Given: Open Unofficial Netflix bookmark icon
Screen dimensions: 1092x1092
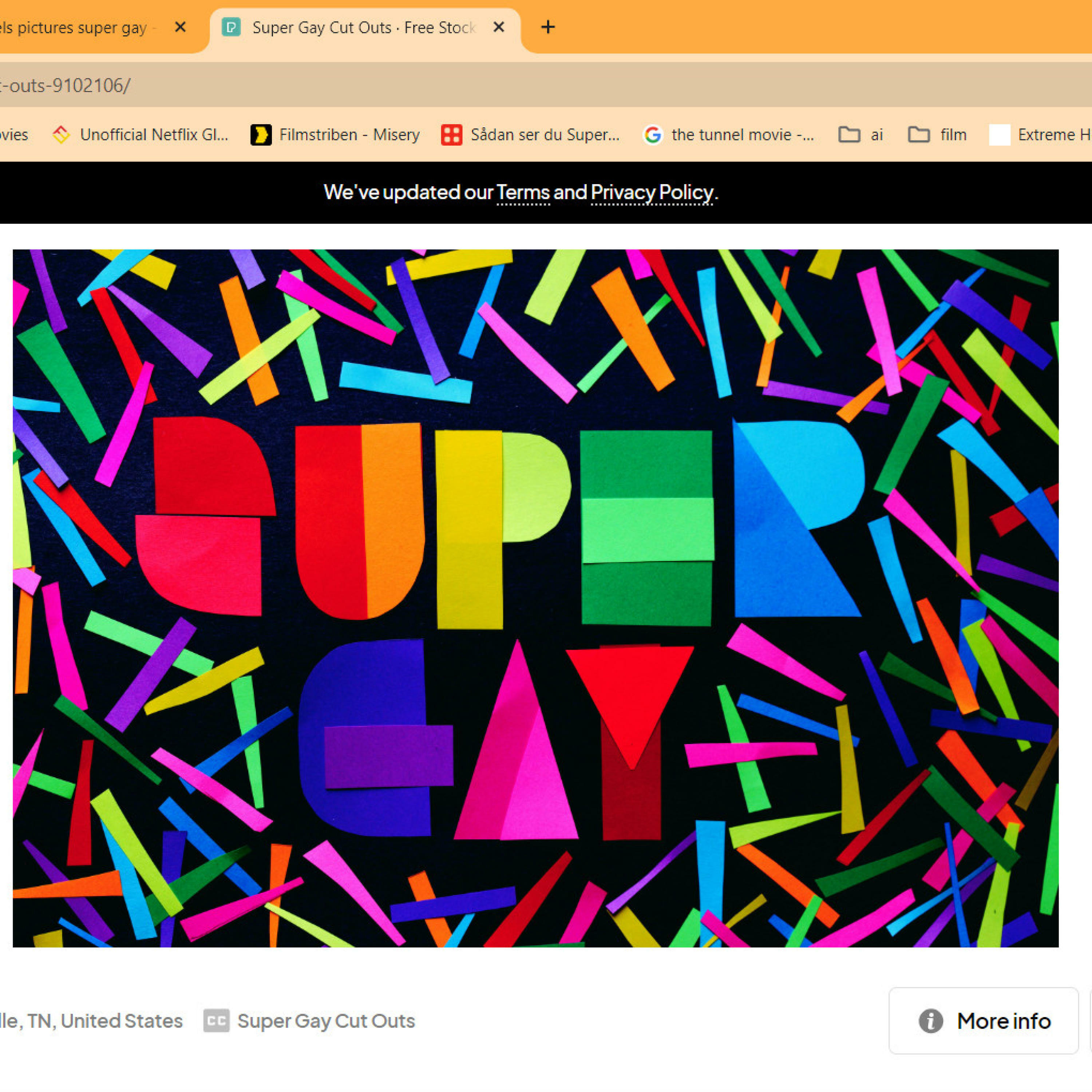Looking at the screenshot, I should (x=61, y=135).
